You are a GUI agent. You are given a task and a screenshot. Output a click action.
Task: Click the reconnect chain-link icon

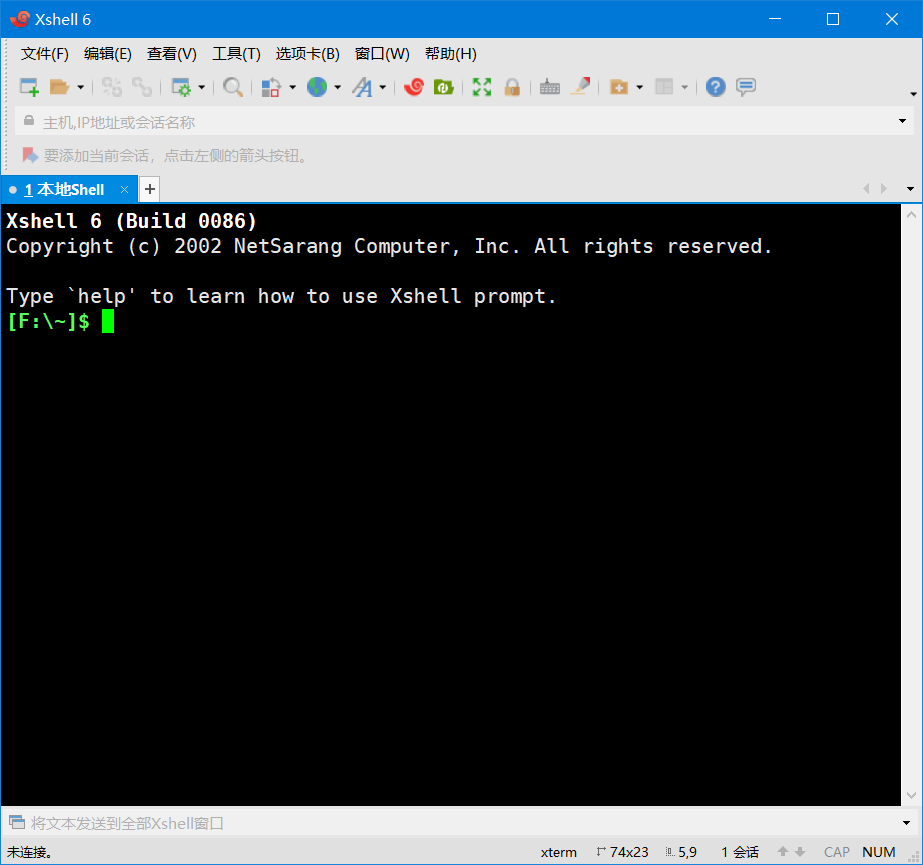click(x=142, y=87)
